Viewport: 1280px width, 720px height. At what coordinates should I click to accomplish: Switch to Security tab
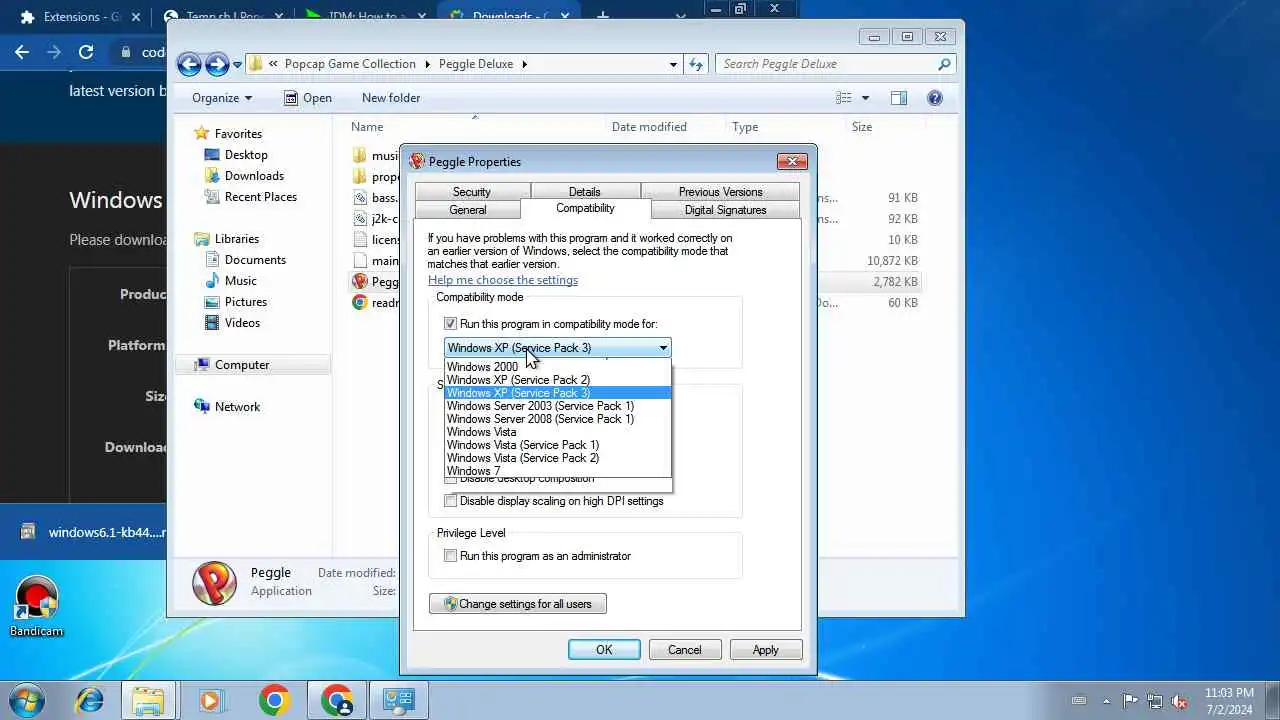pos(472,192)
